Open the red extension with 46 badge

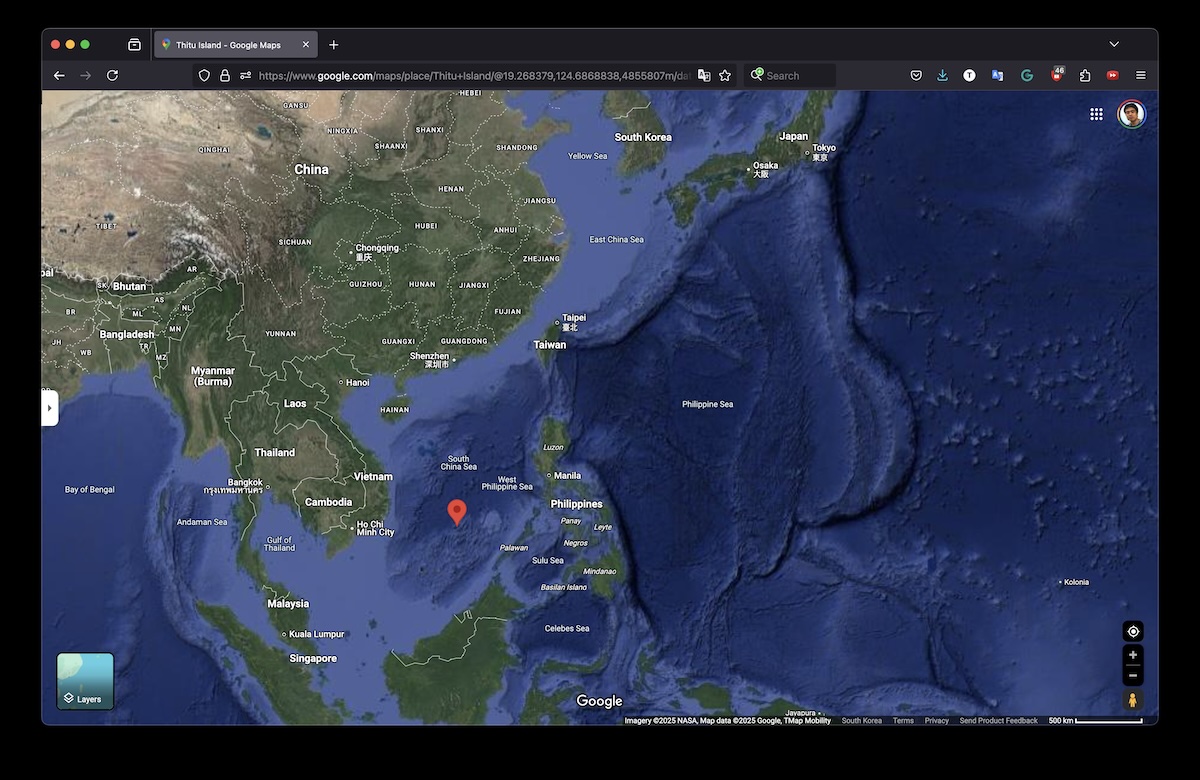pyautogui.click(x=1057, y=74)
